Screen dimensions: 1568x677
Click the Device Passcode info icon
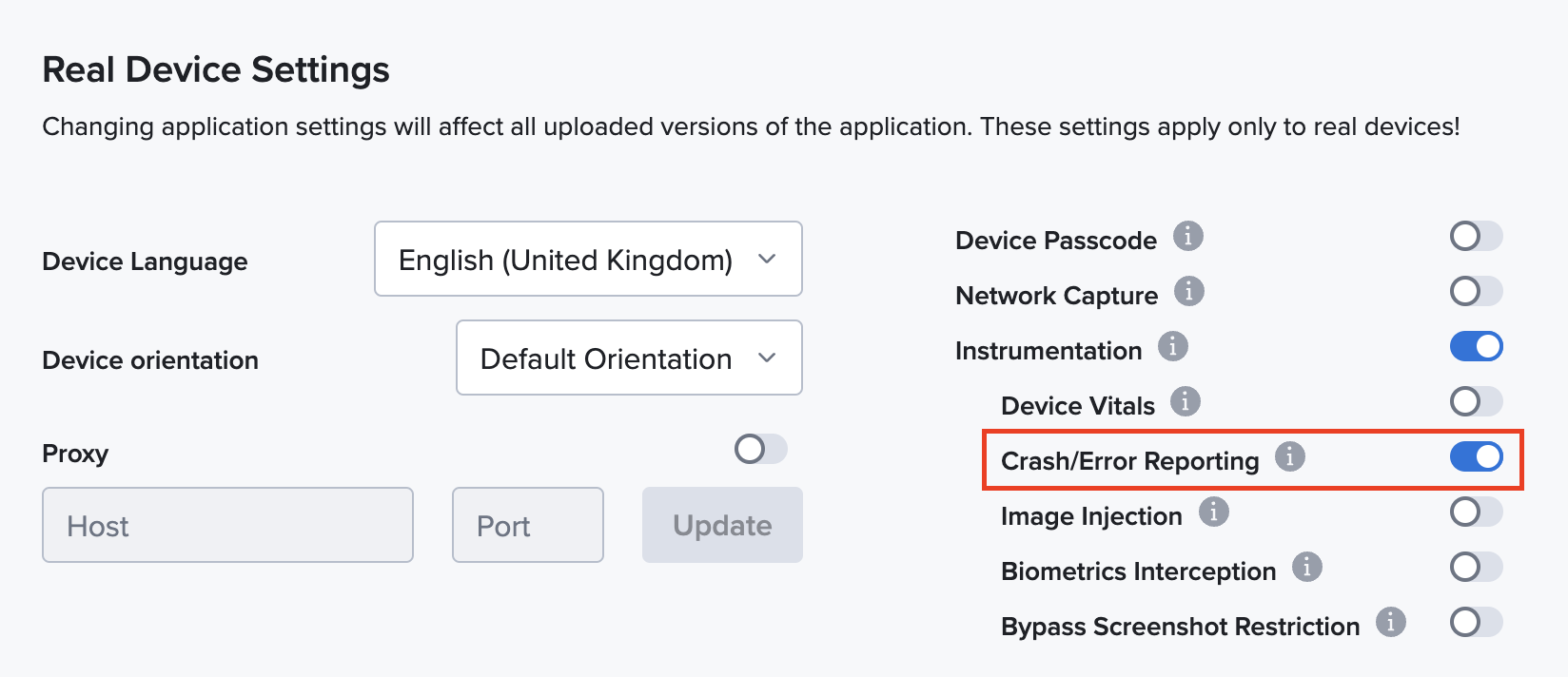[1186, 238]
